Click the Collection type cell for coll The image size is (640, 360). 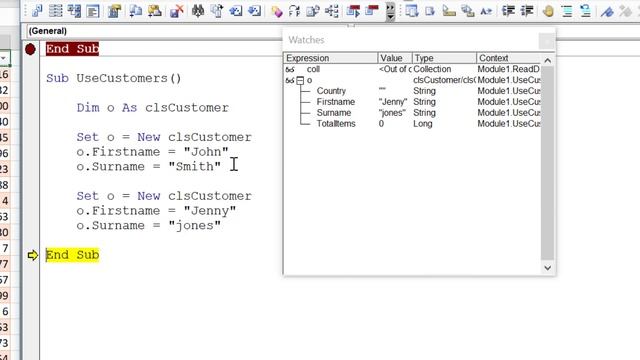pyautogui.click(x=432, y=69)
